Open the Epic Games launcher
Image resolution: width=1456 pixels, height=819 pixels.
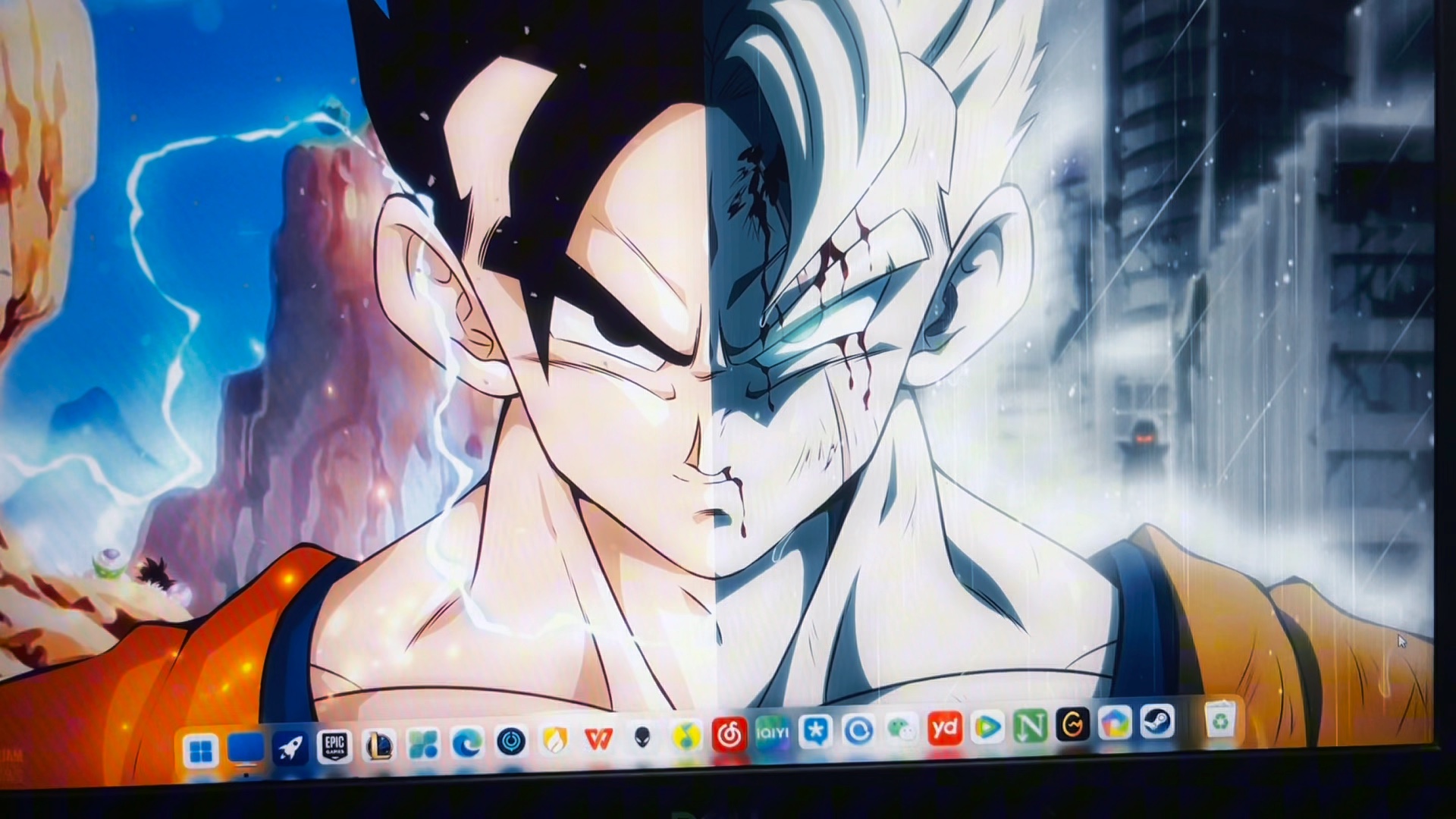(x=334, y=748)
